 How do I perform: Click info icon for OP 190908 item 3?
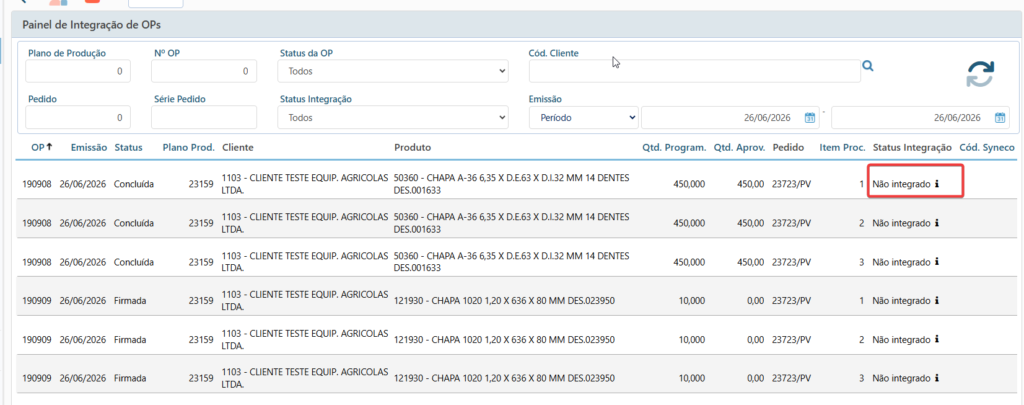pyautogui.click(x=937, y=261)
